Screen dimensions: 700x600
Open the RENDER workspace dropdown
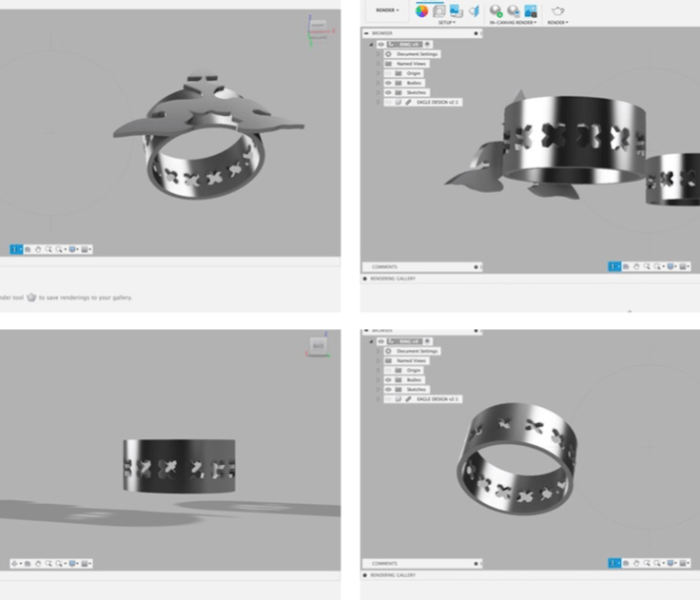pos(387,10)
